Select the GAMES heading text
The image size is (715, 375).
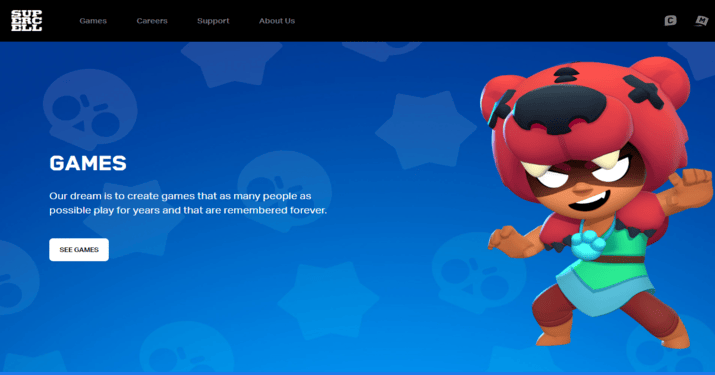88,163
